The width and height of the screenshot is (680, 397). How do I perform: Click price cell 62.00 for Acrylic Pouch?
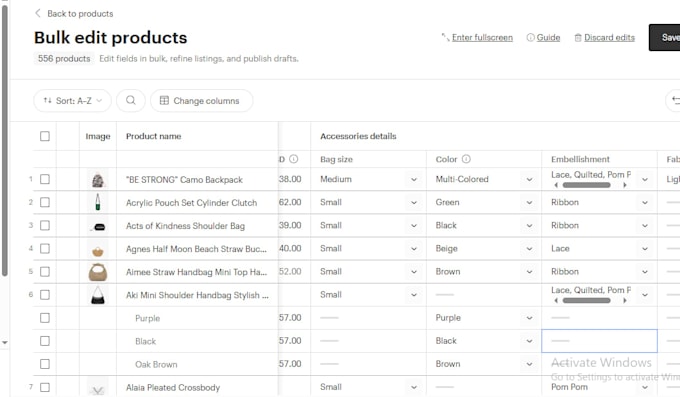pyautogui.click(x=290, y=202)
